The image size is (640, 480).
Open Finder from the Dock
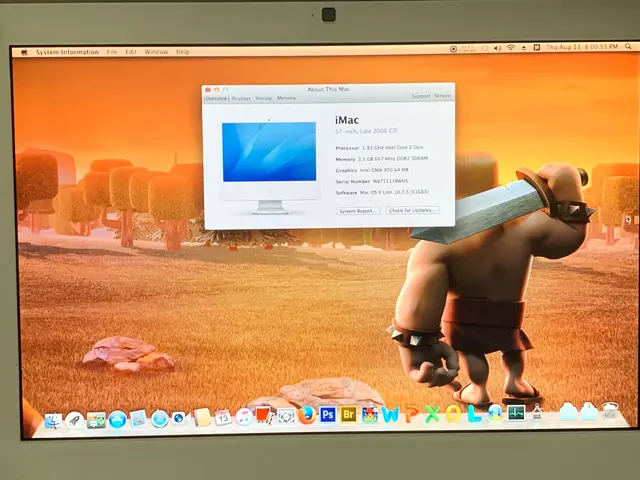(53, 421)
